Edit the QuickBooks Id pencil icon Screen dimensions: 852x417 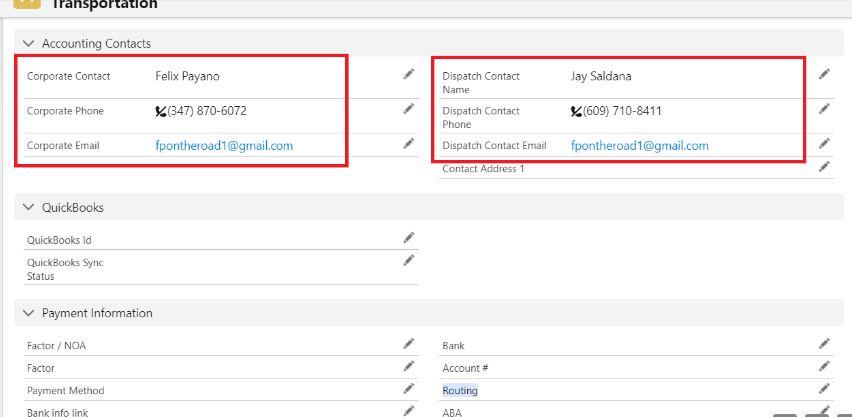(x=409, y=238)
